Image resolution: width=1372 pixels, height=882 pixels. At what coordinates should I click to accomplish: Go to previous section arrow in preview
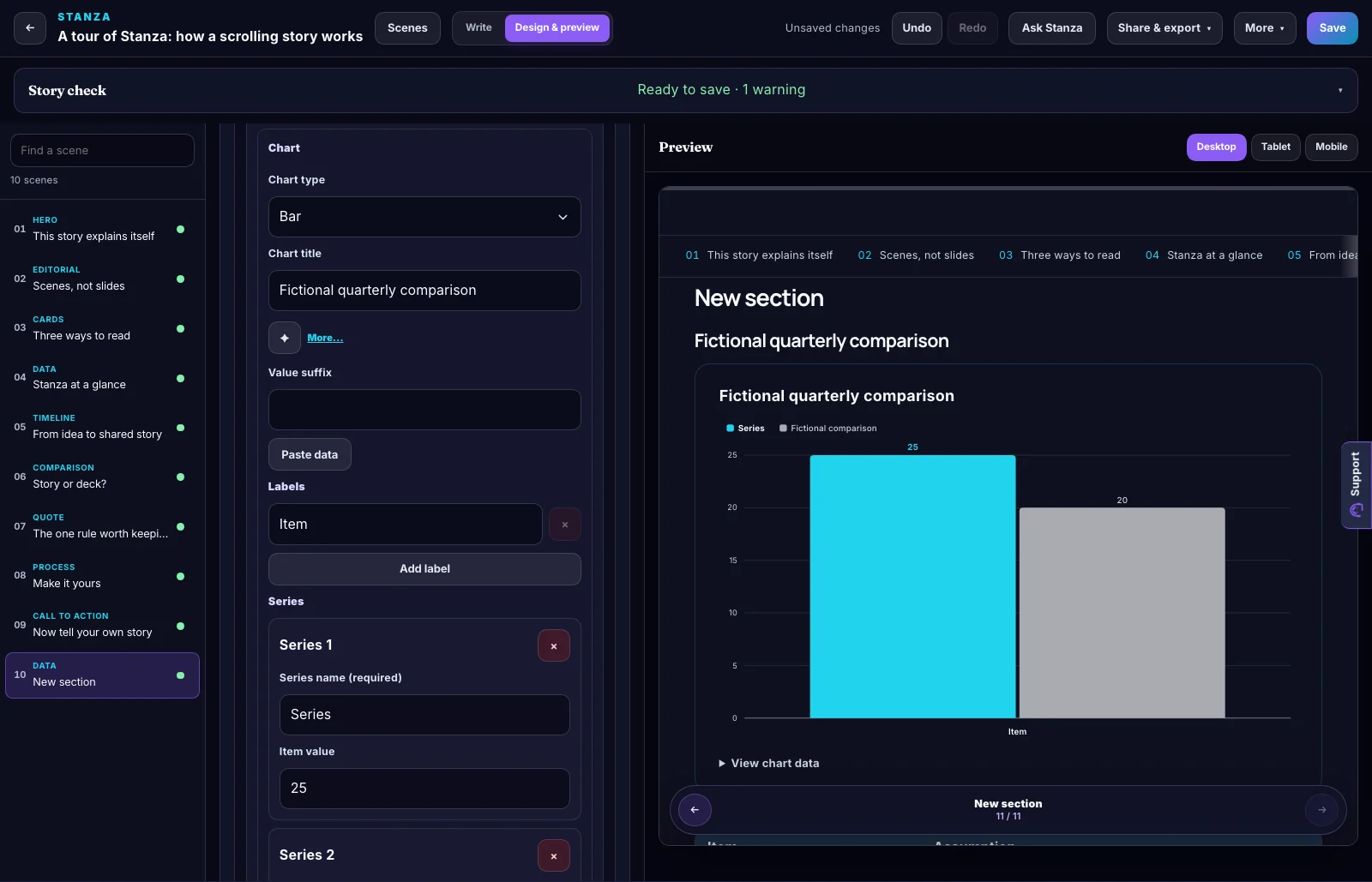tap(695, 810)
